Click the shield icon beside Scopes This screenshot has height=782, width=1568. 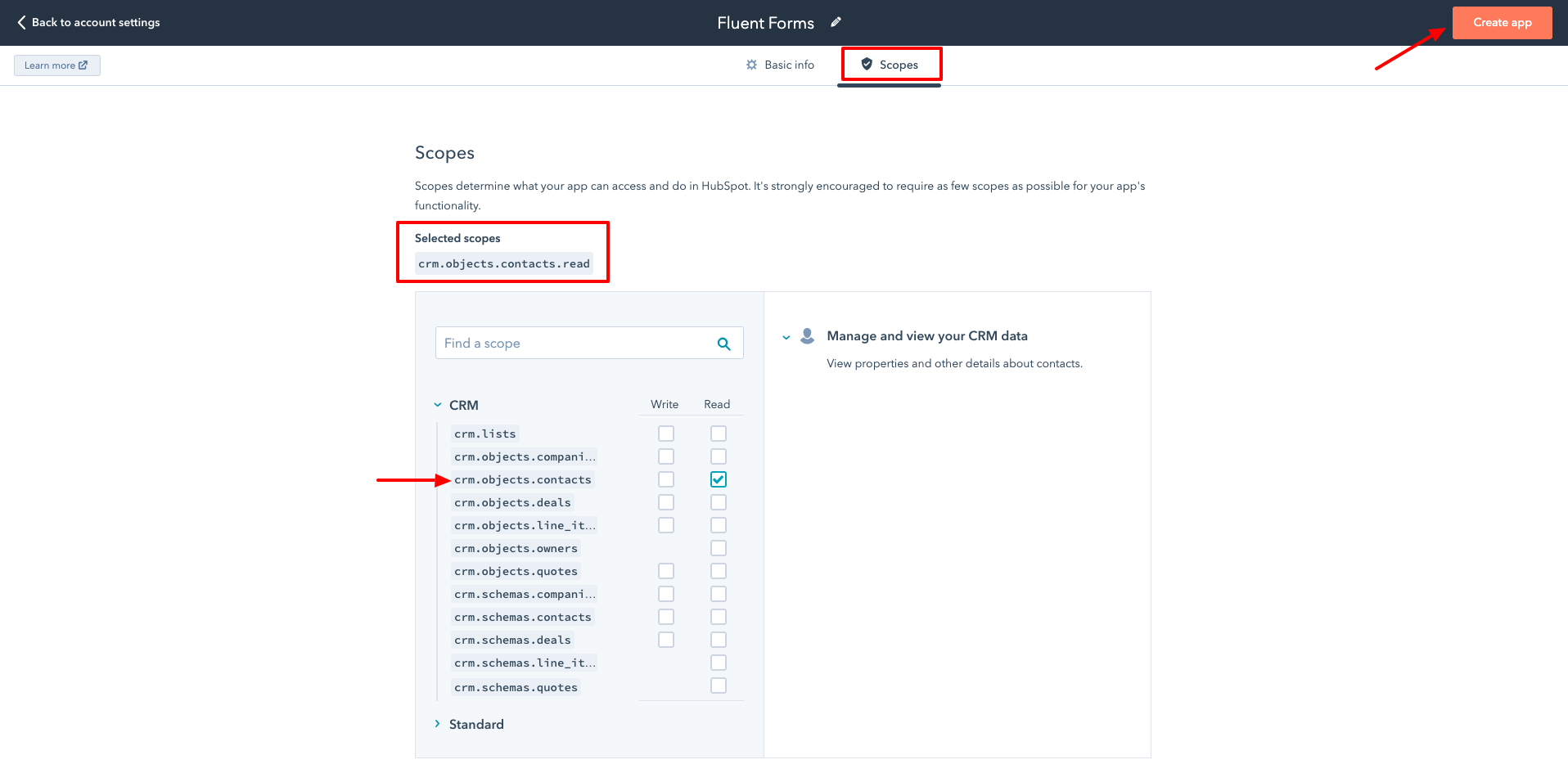point(867,64)
